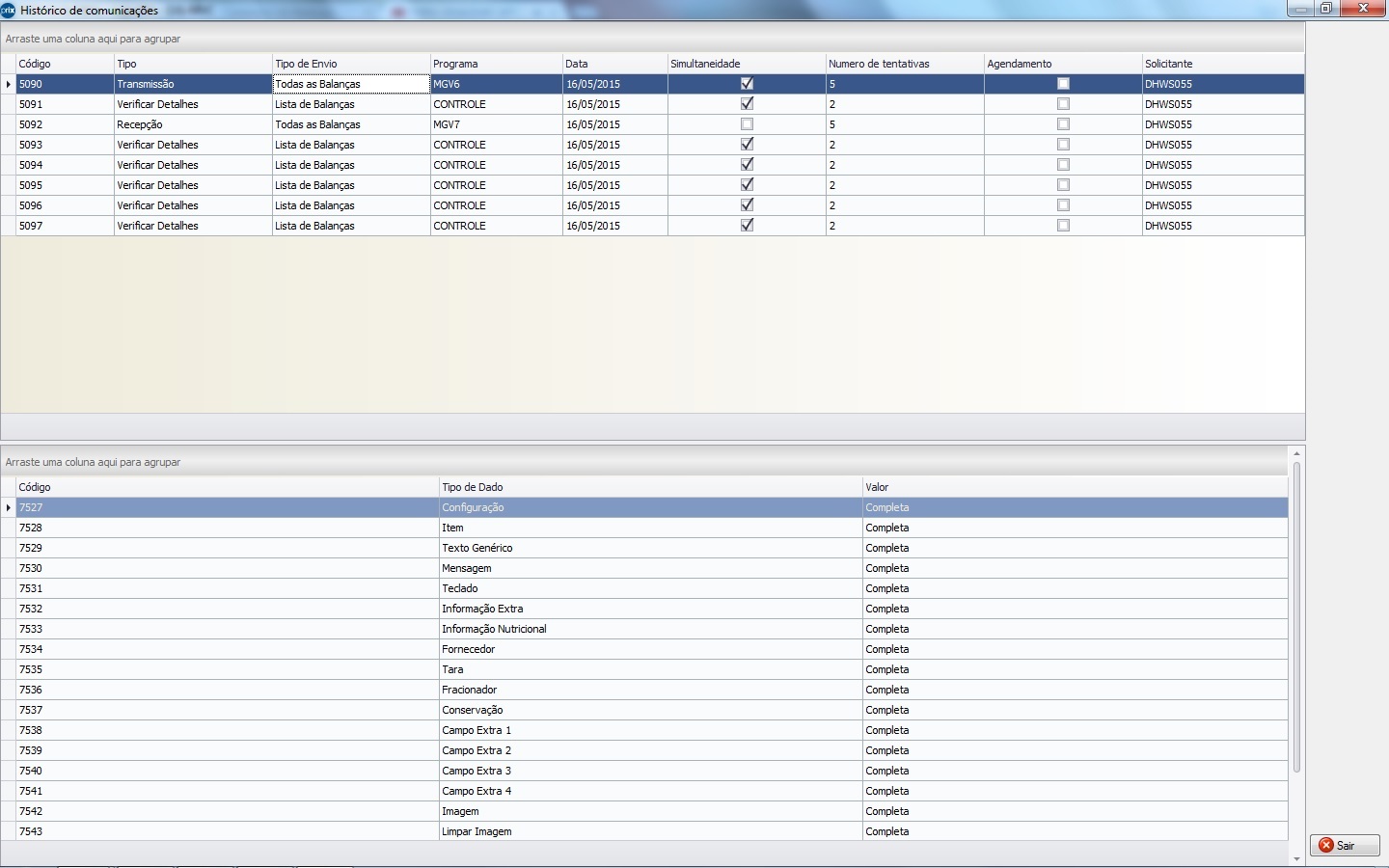Click the lower grid scroll down arrow
This screenshot has width=1389, height=868.
pos(1296,858)
